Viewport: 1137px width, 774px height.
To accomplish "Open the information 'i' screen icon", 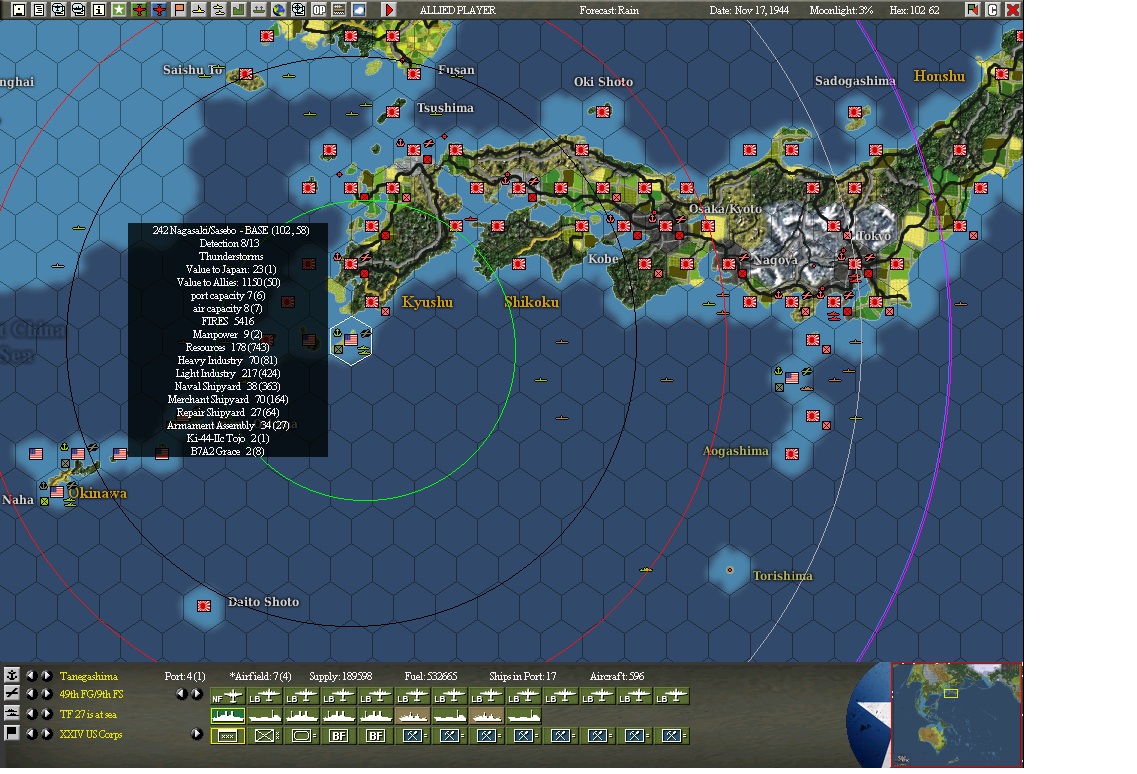I will coord(99,9).
